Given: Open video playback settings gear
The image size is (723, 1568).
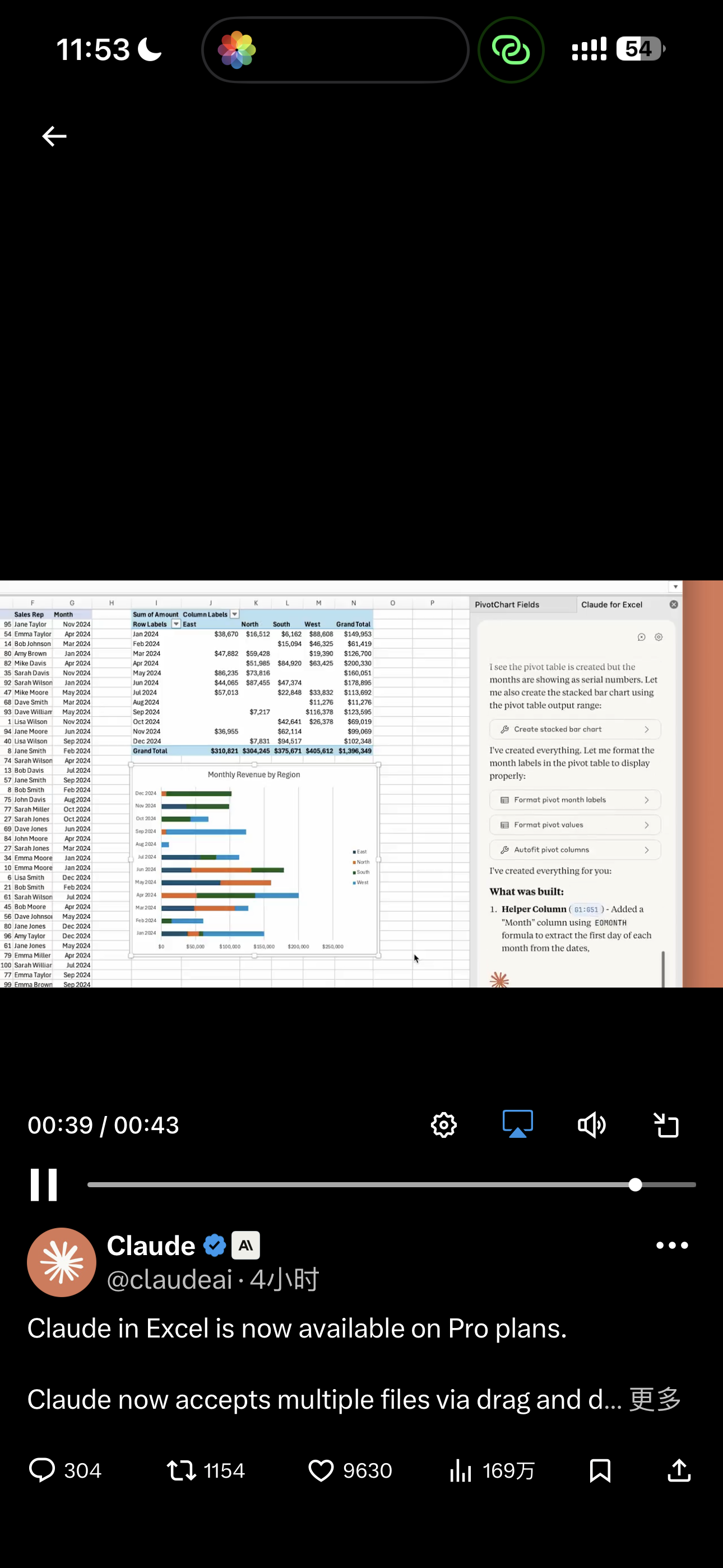Looking at the screenshot, I should point(444,1125).
